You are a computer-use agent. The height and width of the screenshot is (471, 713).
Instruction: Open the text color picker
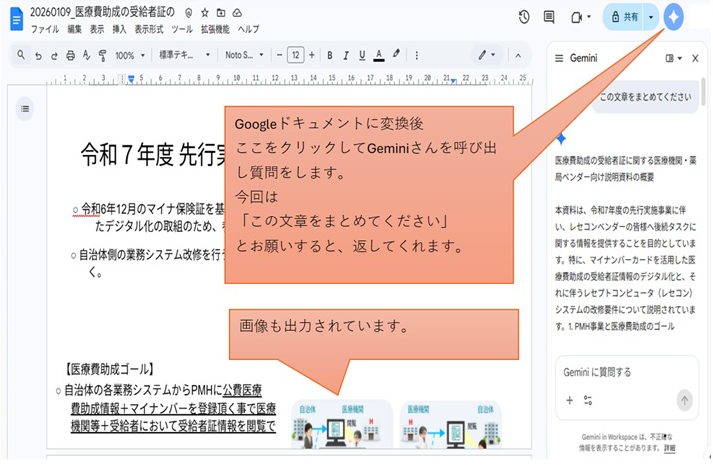(378, 55)
